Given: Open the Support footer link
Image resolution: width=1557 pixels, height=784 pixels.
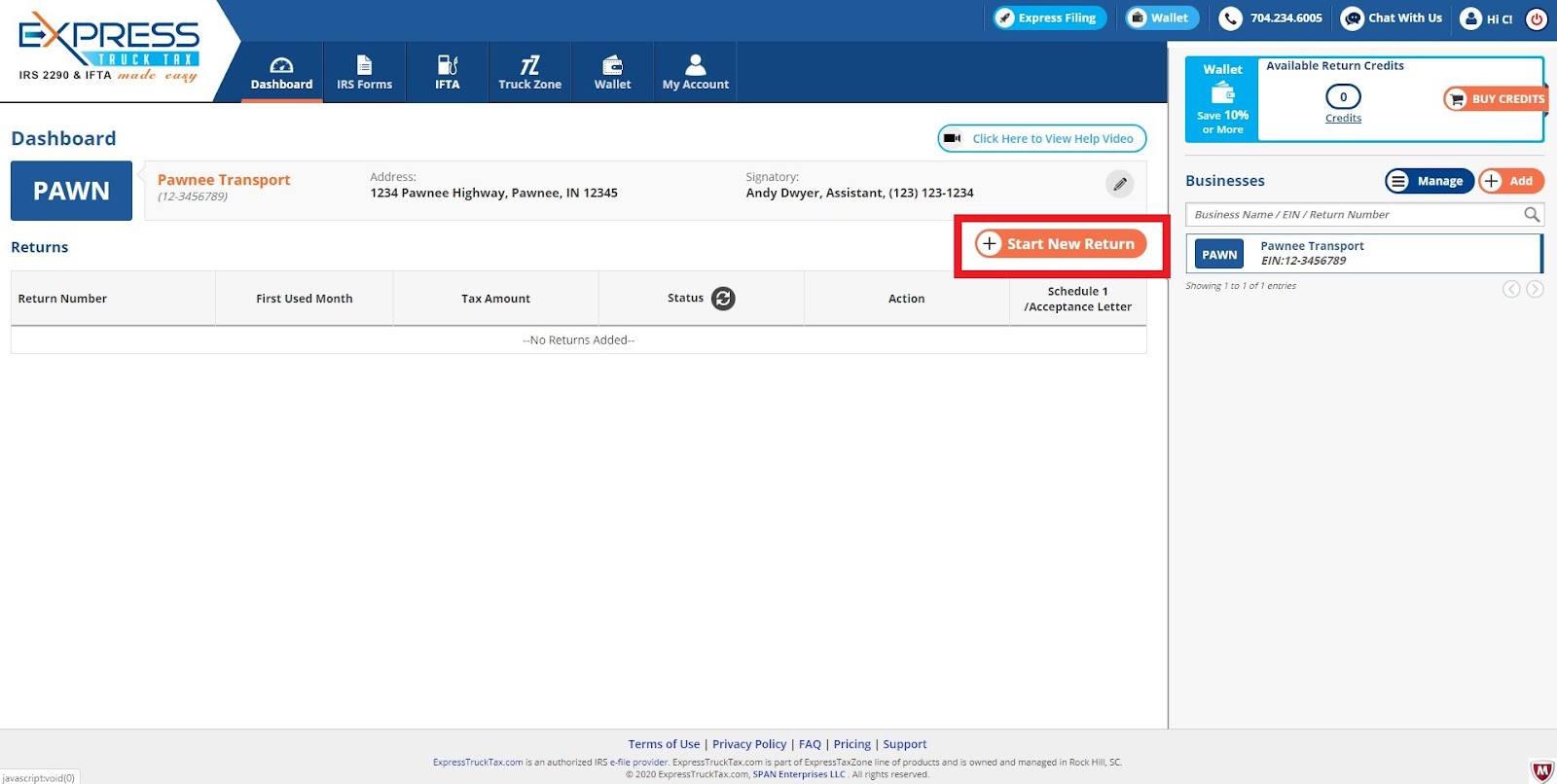Looking at the screenshot, I should pos(905,744).
